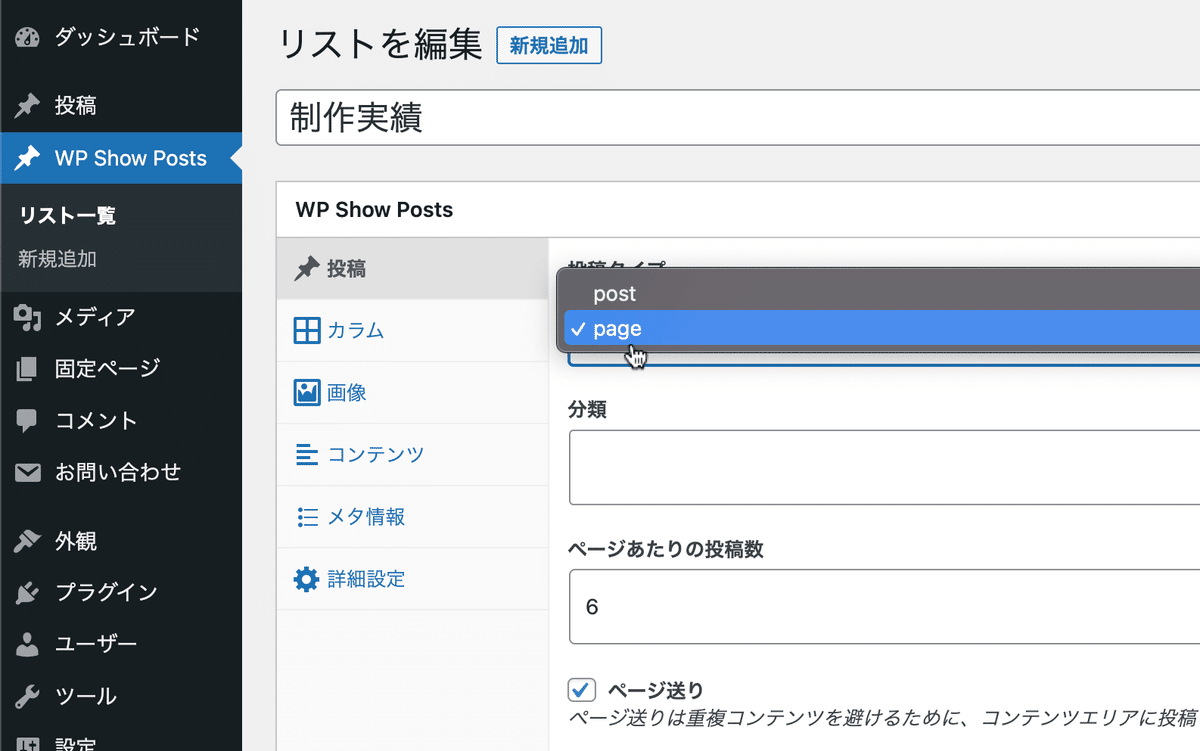Click the wrench icon for ツール
The image size is (1200, 751).
point(27,696)
